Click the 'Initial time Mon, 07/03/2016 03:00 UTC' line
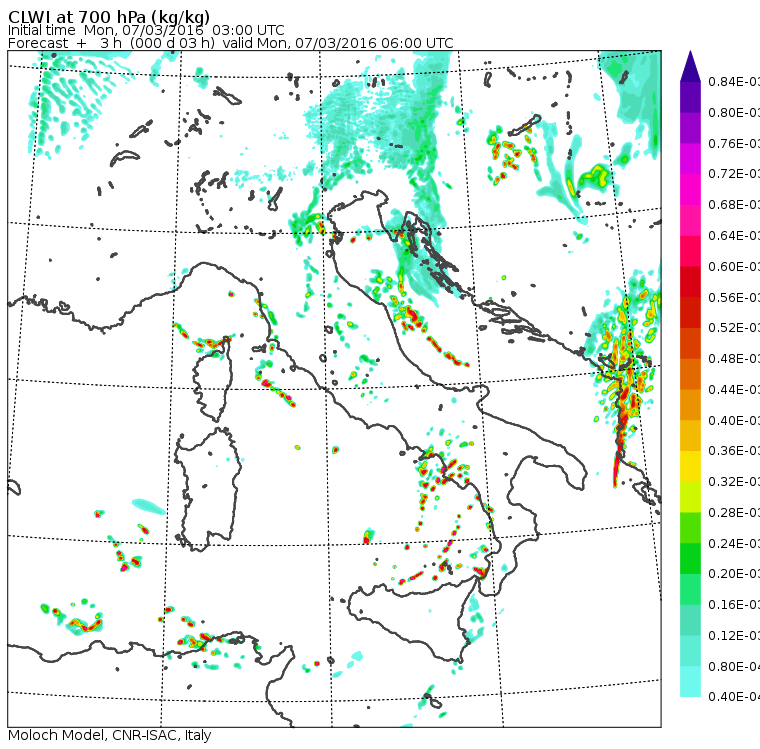The image size is (760, 749). coord(146,30)
